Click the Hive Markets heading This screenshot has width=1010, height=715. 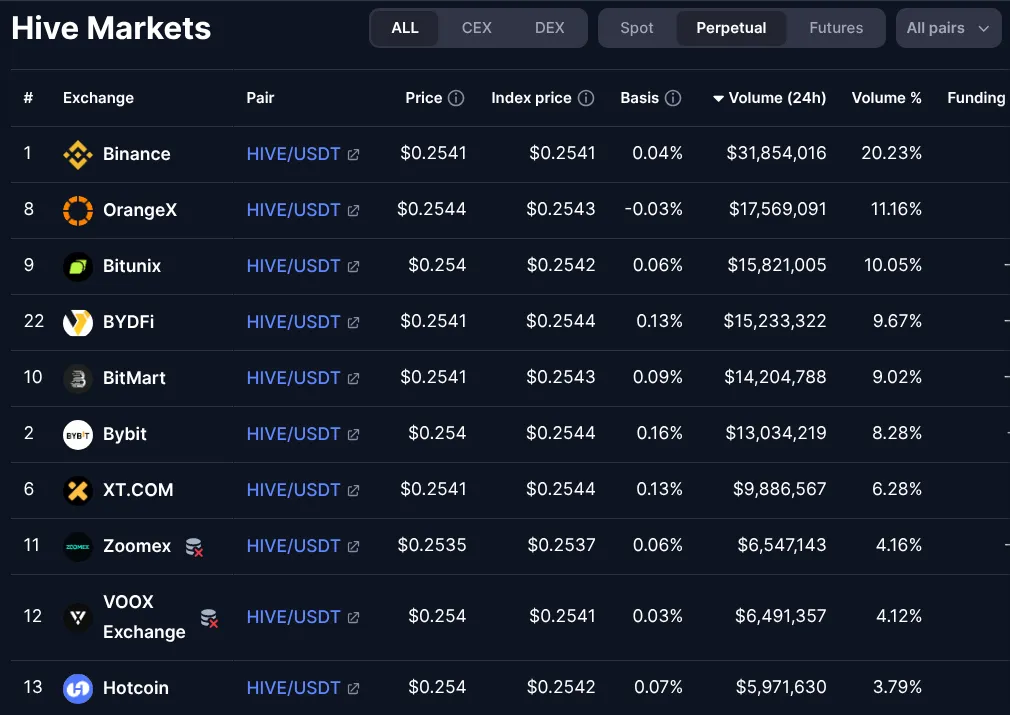pos(111,28)
